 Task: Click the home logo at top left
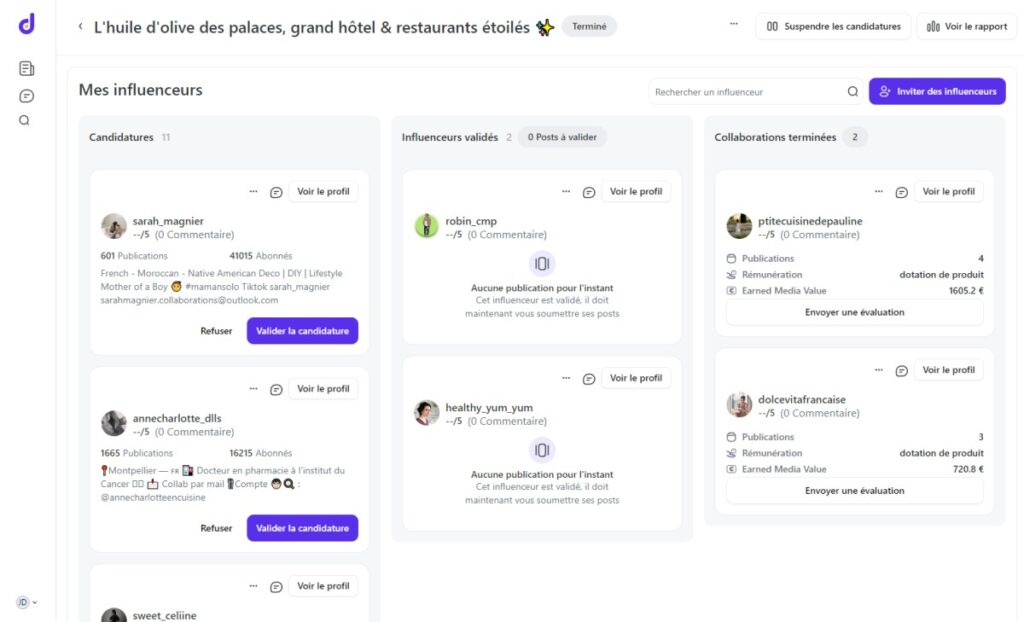pos(26,24)
